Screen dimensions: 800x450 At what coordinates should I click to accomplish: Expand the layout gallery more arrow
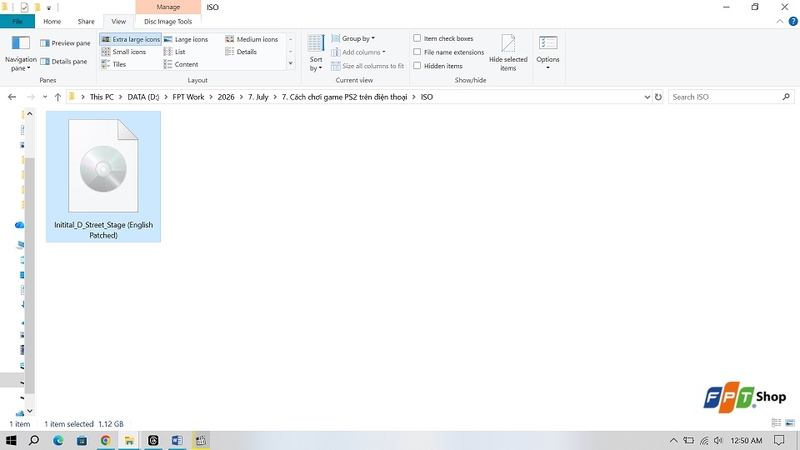pos(291,64)
